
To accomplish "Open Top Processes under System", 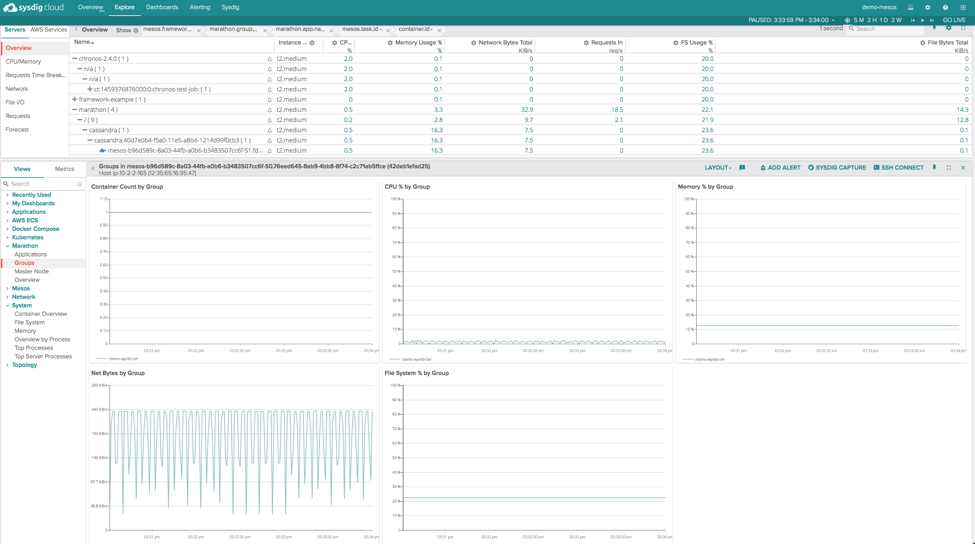I will click(34, 348).
